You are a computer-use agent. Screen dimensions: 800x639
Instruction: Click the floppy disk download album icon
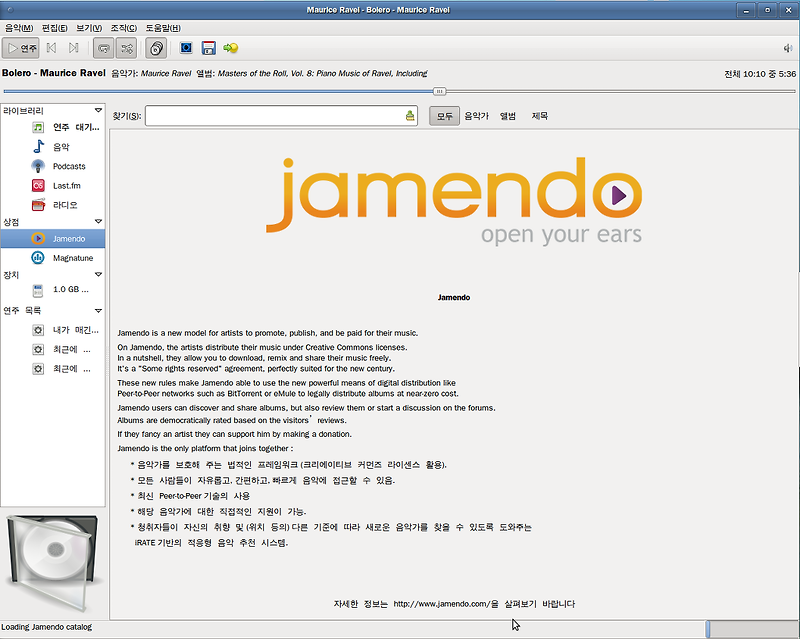pyautogui.click(x=209, y=48)
